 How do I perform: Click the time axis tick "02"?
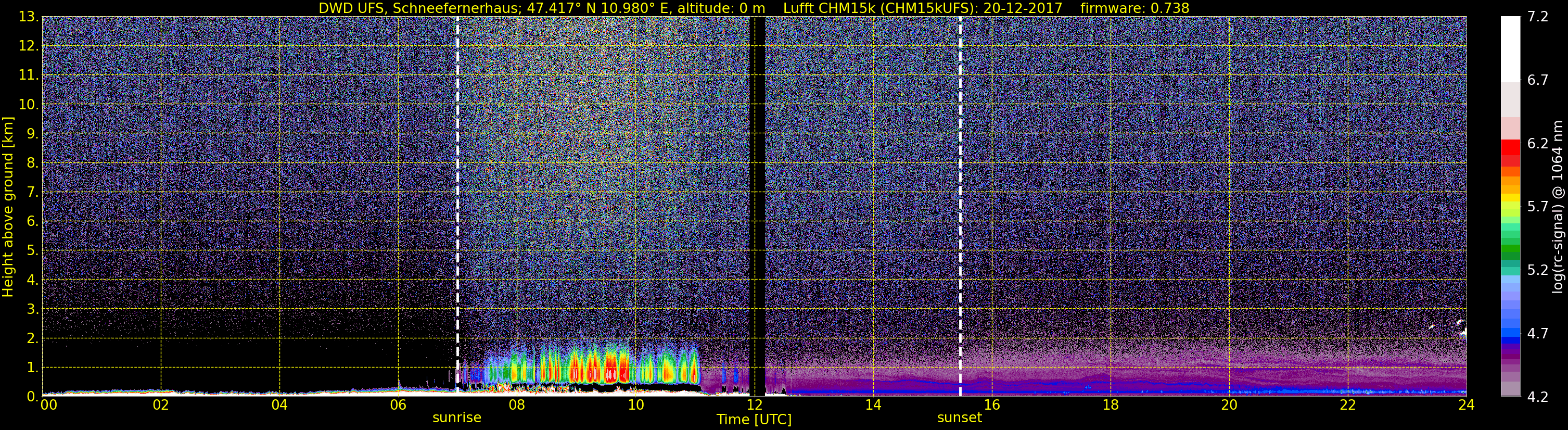(x=161, y=405)
